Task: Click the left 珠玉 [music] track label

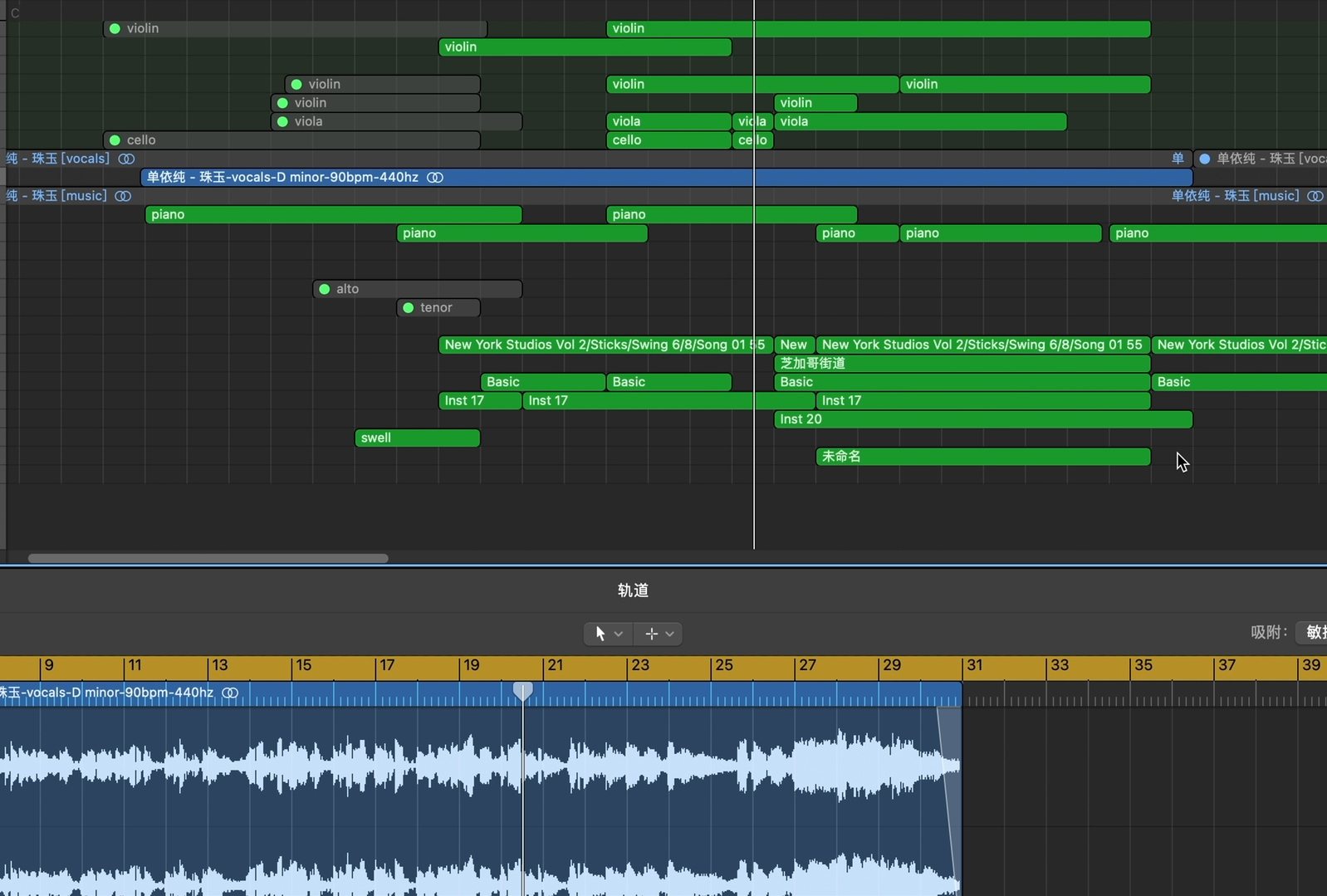Action: (56, 196)
